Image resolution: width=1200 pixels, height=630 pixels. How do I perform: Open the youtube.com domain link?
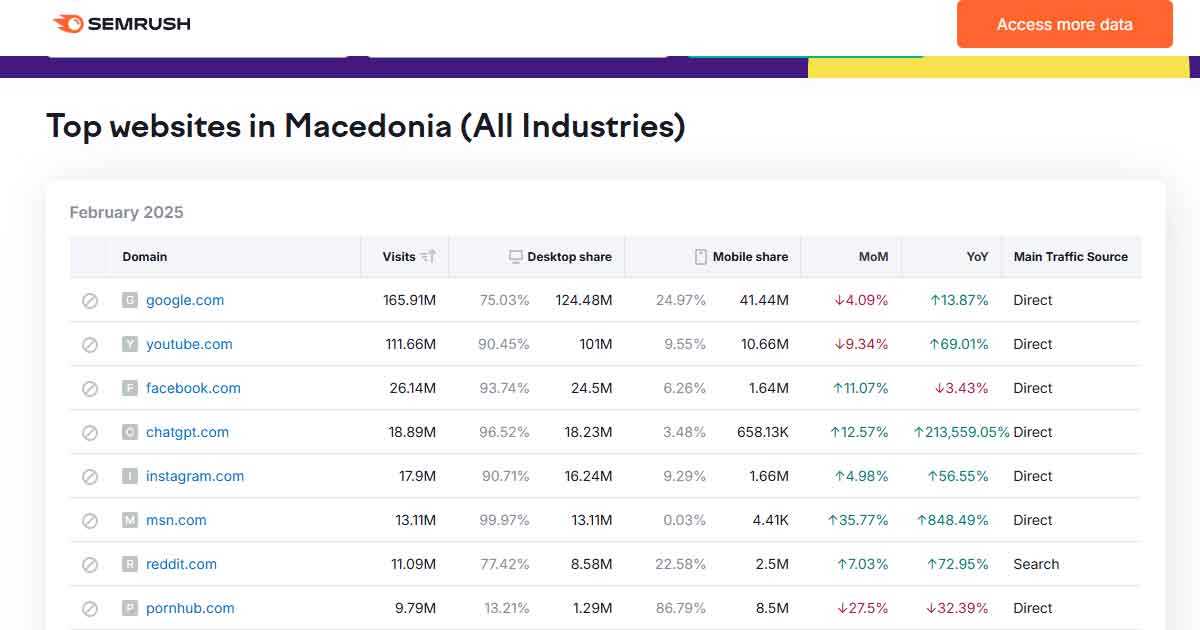(x=189, y=344)
